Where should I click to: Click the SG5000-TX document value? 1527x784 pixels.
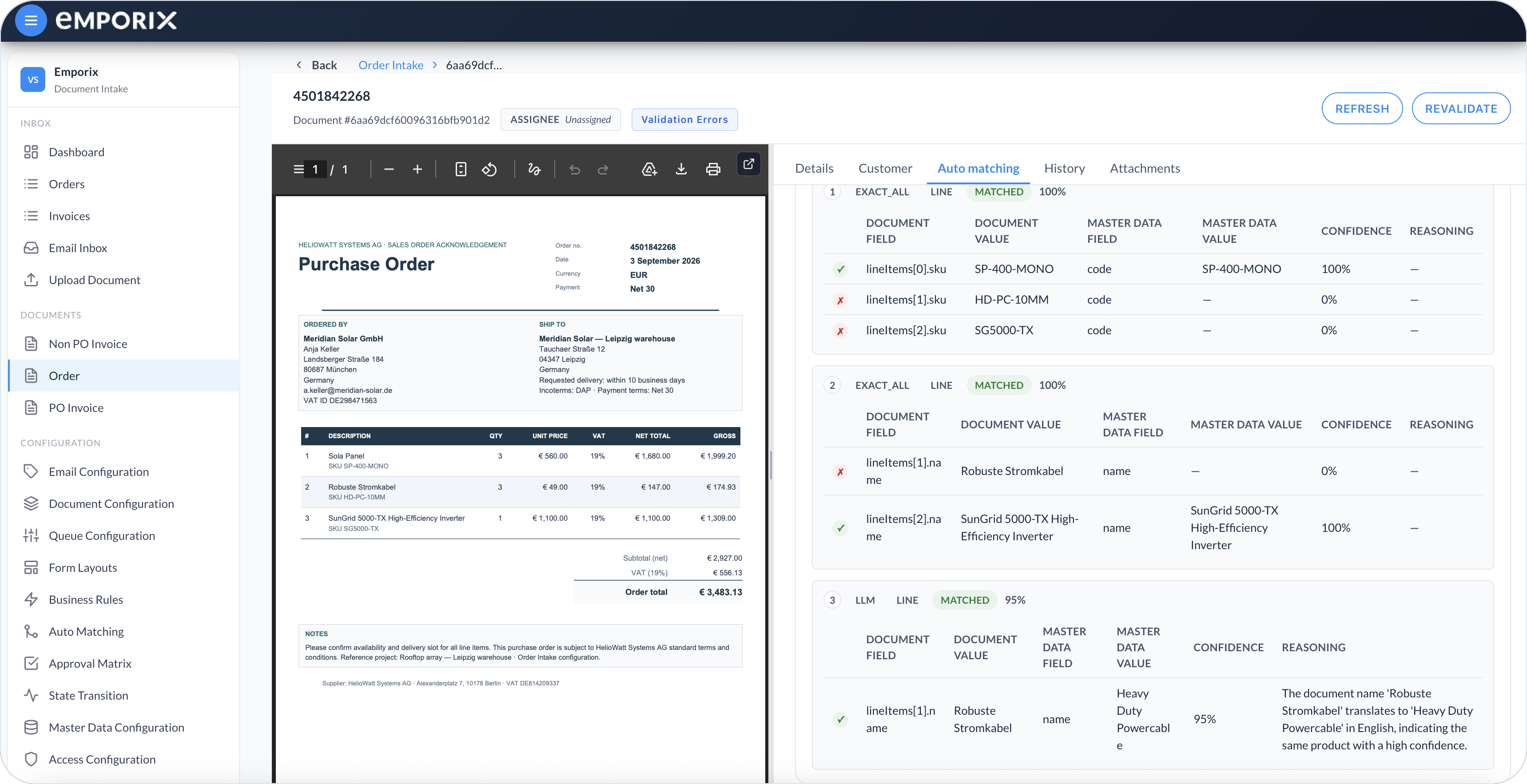tap(1004, 331)
